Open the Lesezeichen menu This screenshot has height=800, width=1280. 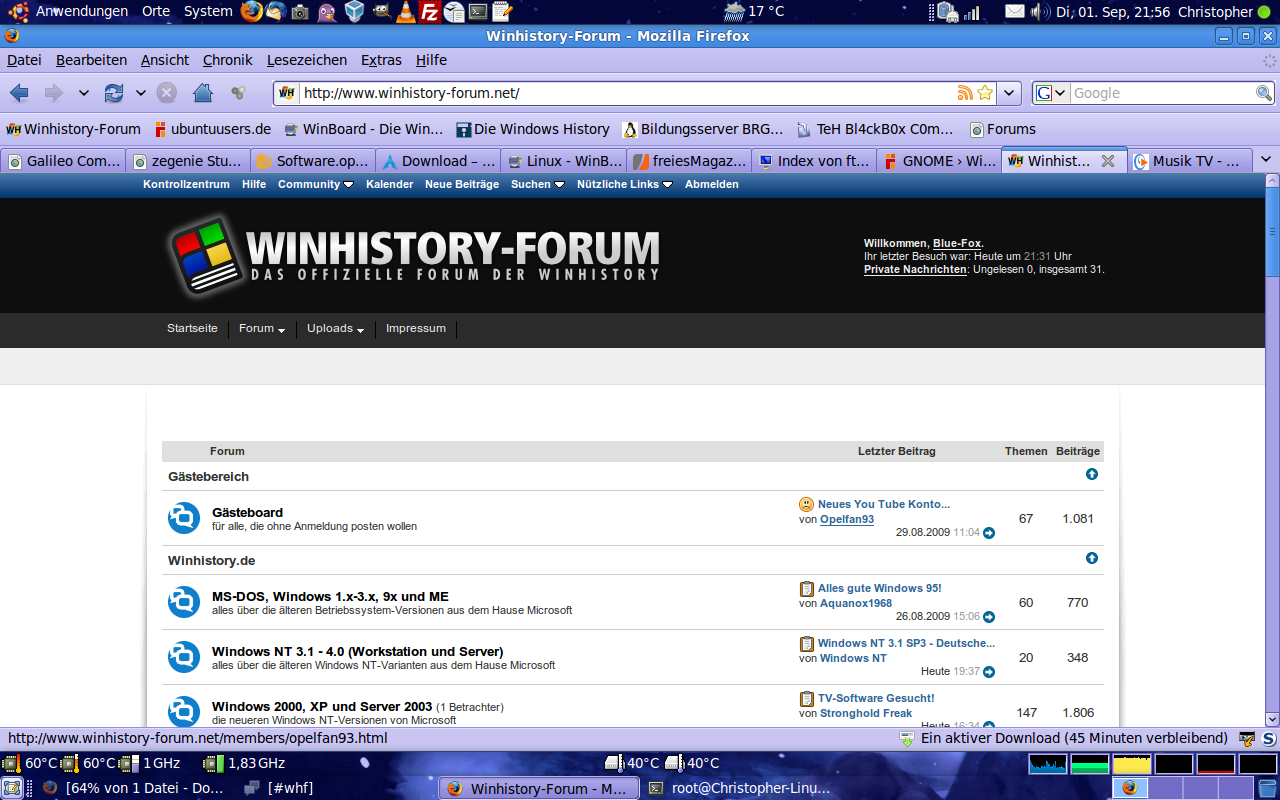coord(306,60)
